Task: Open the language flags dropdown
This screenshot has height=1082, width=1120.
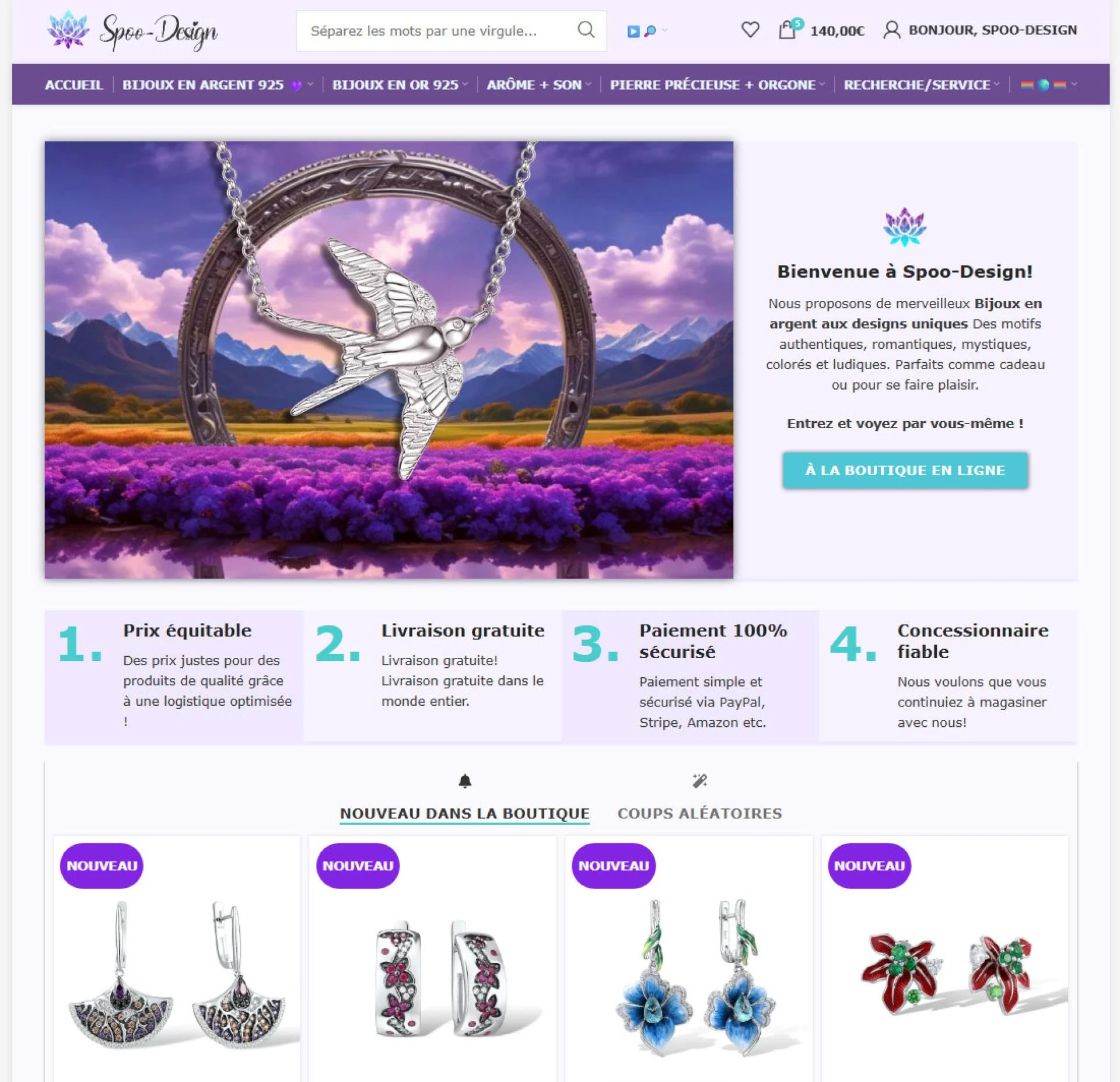Action: point(1048,85)
